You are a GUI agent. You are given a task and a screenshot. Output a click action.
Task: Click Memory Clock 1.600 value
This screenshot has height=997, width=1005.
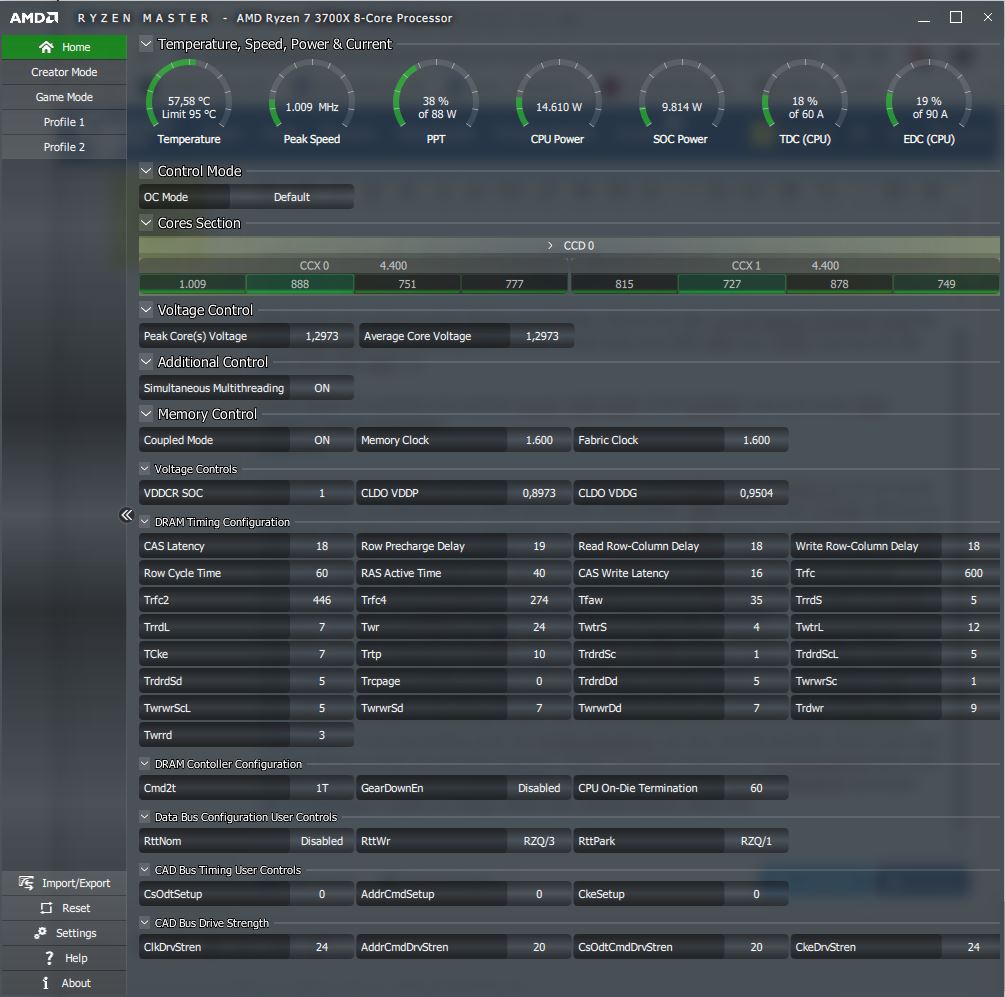click(x=539, y=440)
